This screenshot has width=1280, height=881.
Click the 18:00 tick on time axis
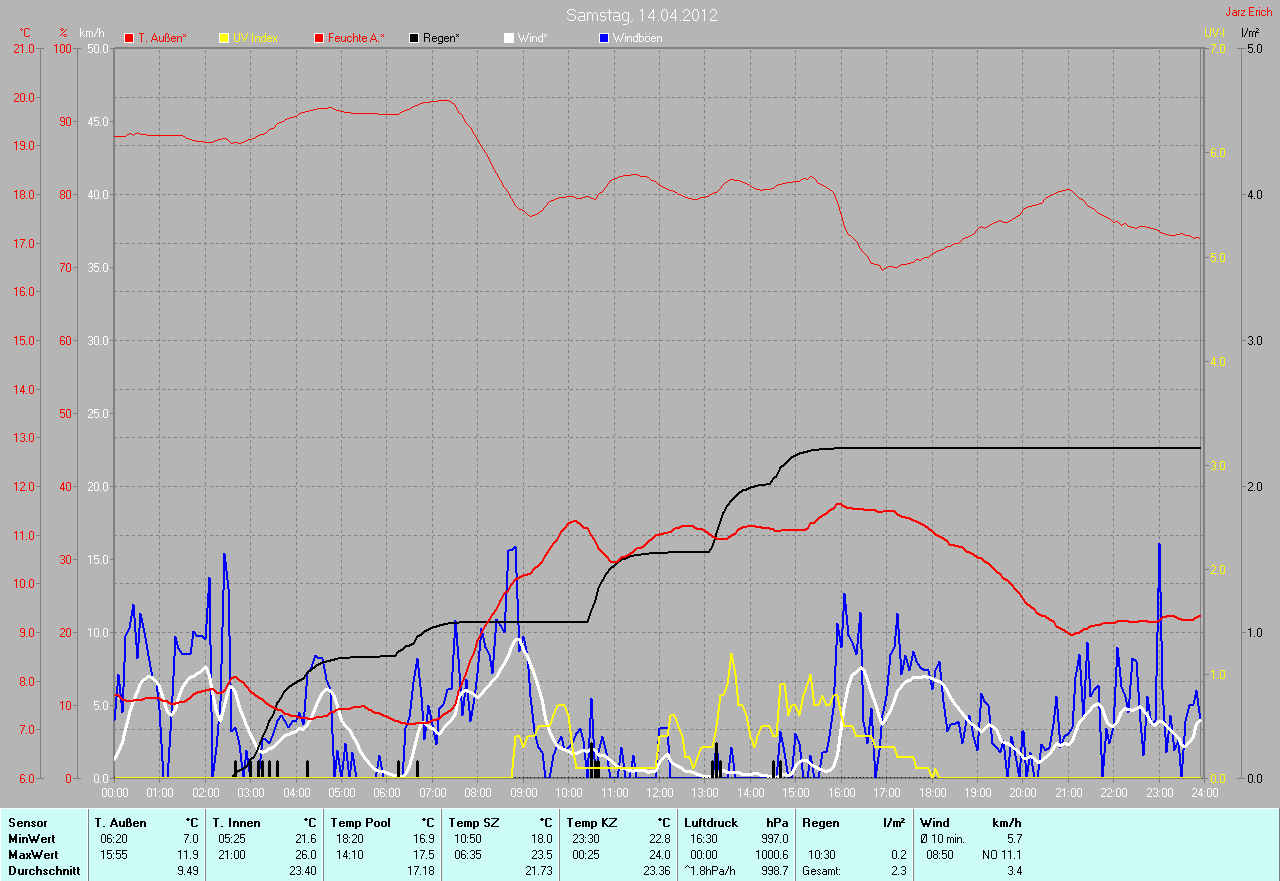click(932, 792)
